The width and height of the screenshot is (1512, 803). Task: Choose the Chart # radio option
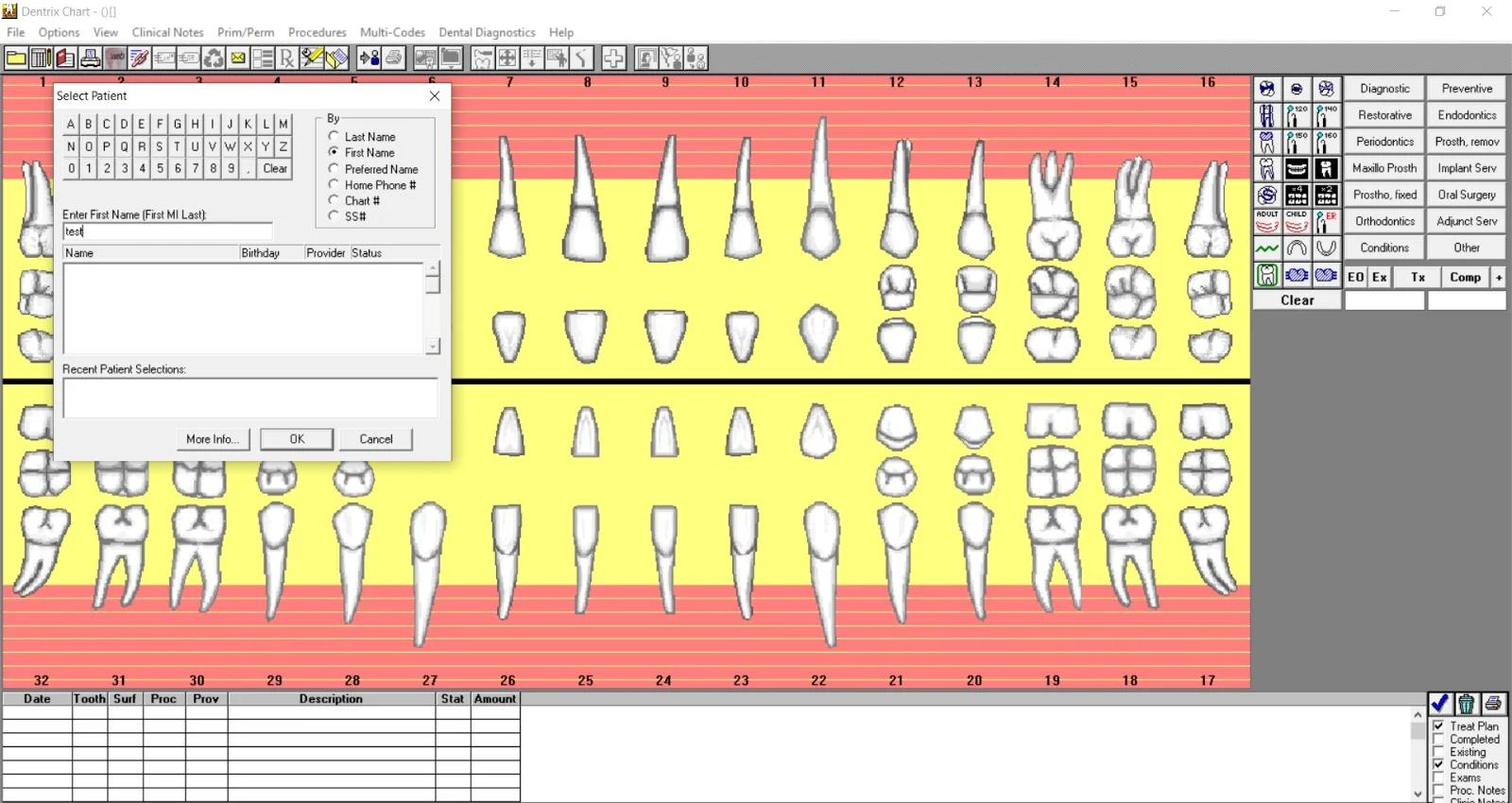334,200
